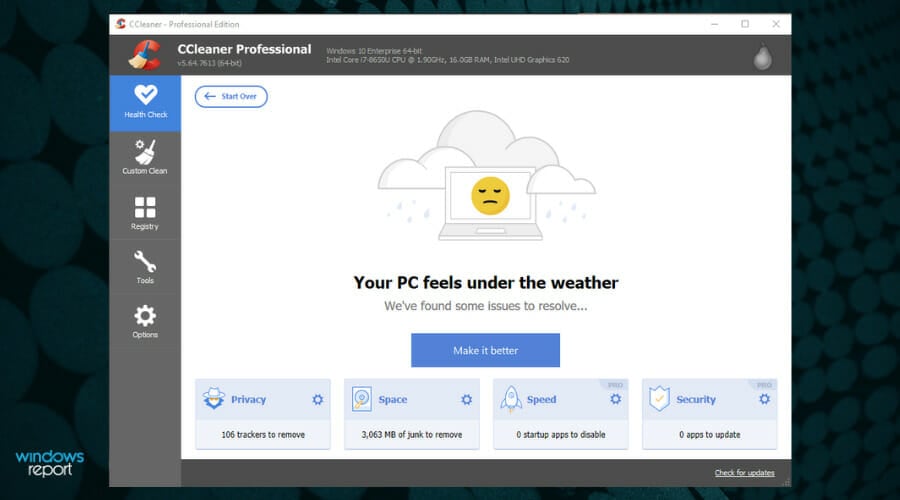Screen dimensions: 900x500
Task: Click the Privacy spy icon
Action: coord(214,398)
